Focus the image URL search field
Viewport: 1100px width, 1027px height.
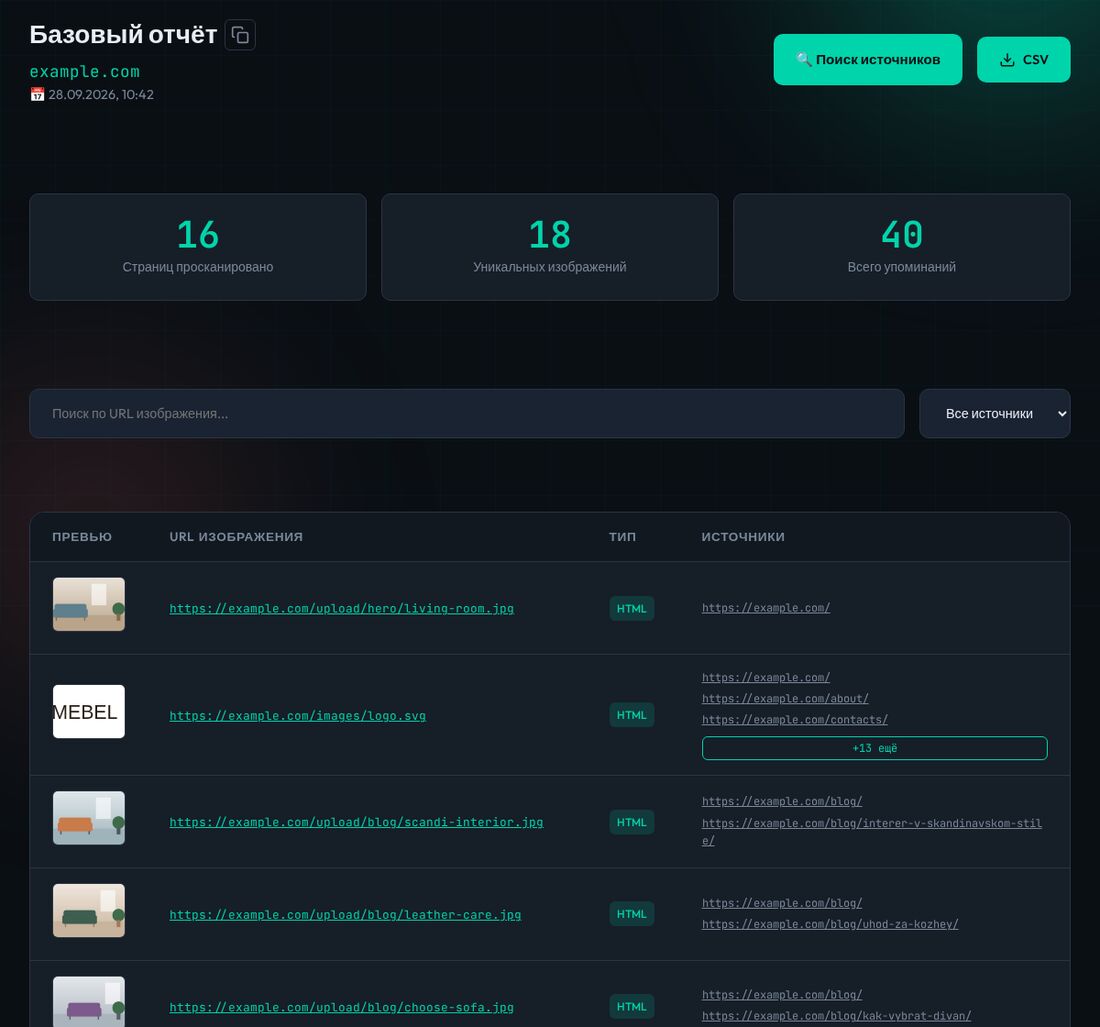(467, 414)
